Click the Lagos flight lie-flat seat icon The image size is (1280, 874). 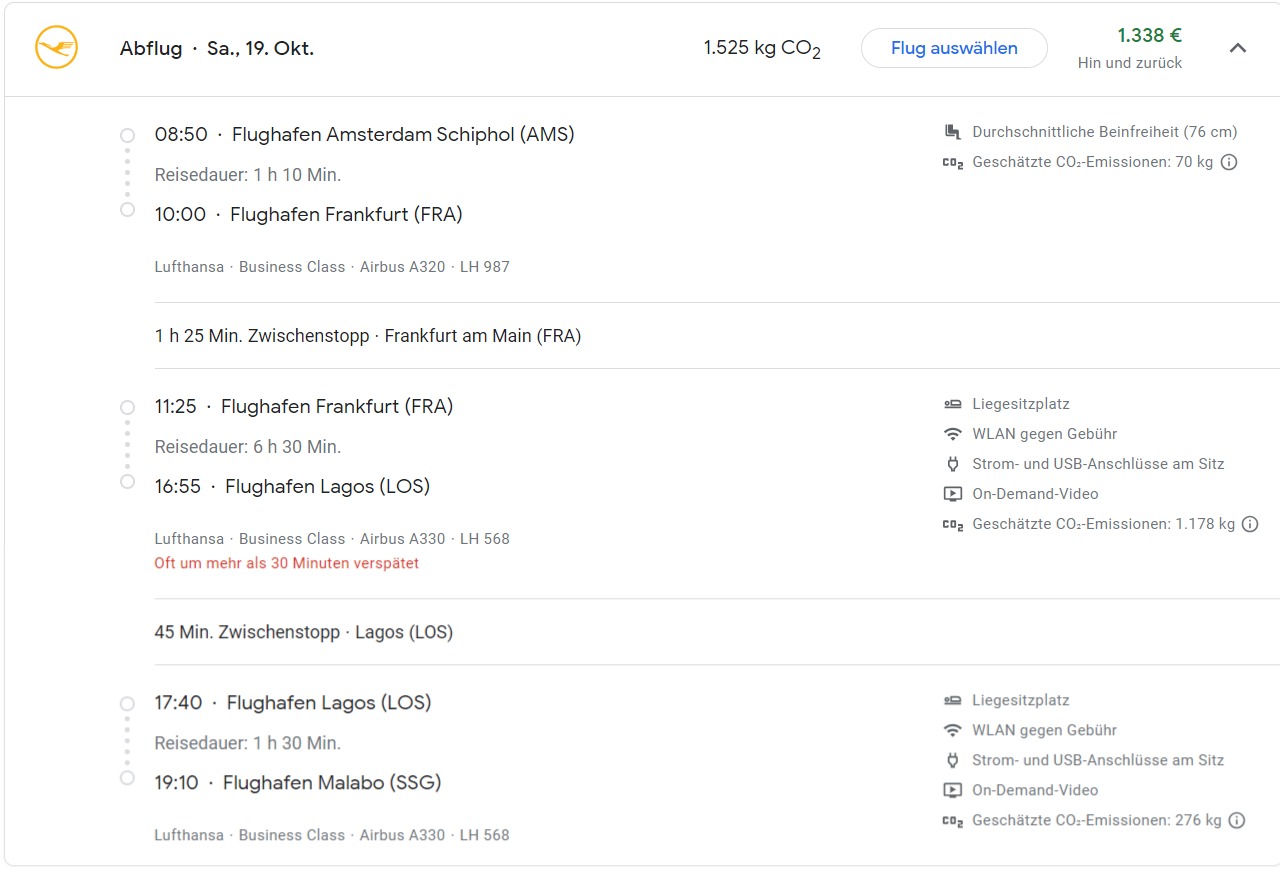pyautogui.click(x=952, y=700)
